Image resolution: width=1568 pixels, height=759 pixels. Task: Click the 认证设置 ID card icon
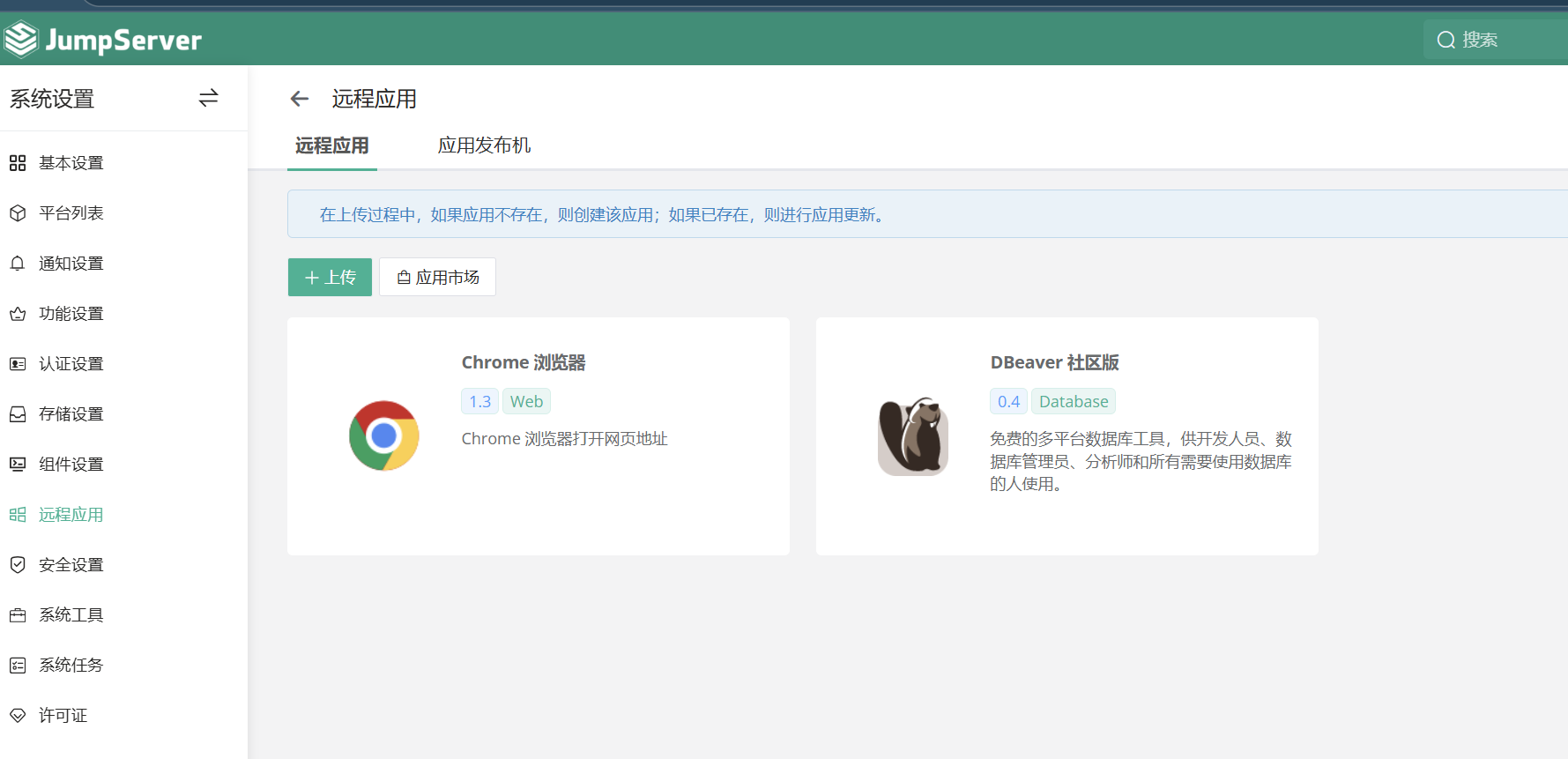click(x=18, y=364)
